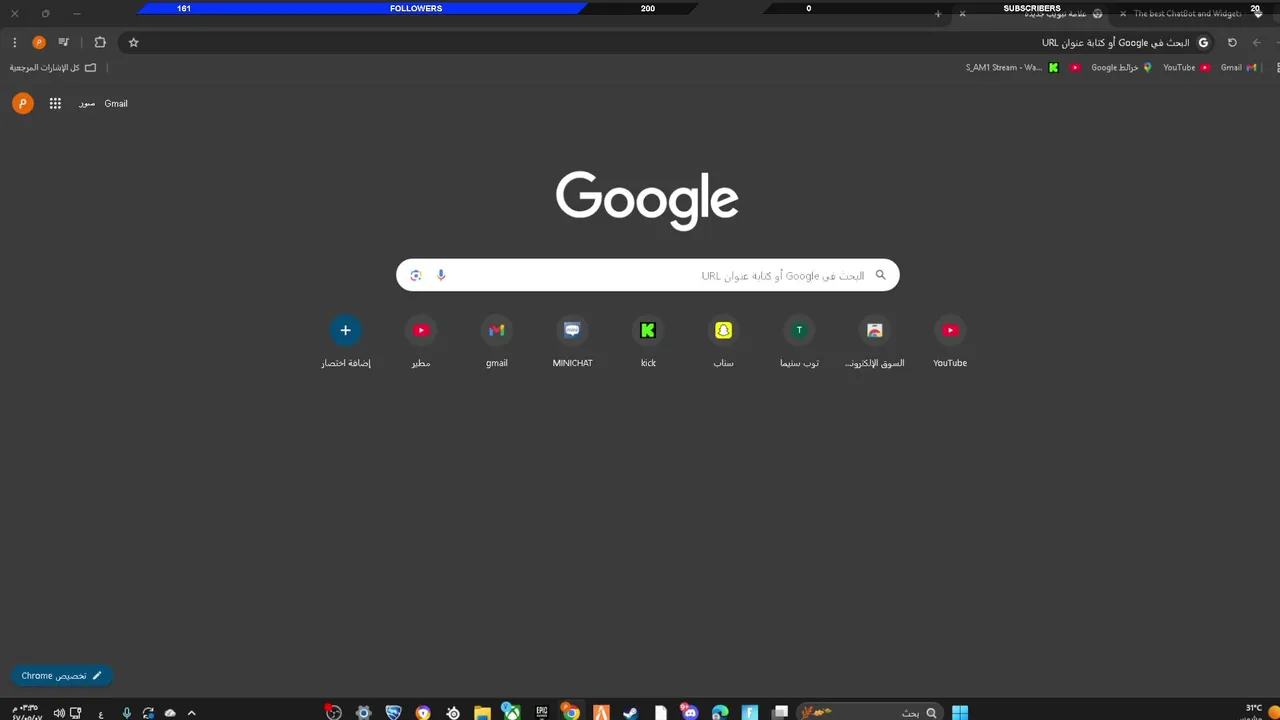Go back with the back arrow
1280x720 pixels.
1257,43
